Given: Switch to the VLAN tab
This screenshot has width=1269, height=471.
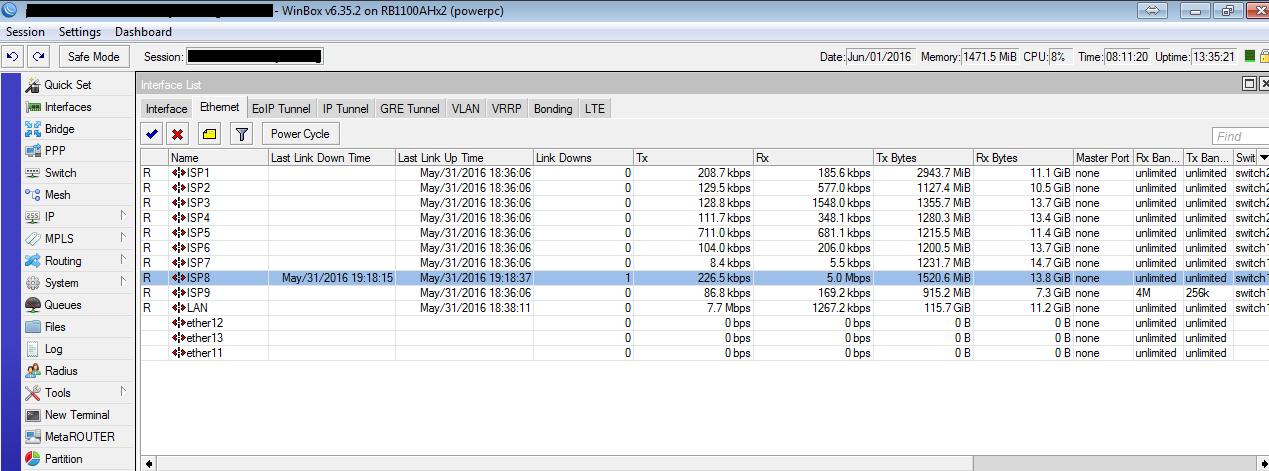Looking at the screenshot, I should point(465,109).
